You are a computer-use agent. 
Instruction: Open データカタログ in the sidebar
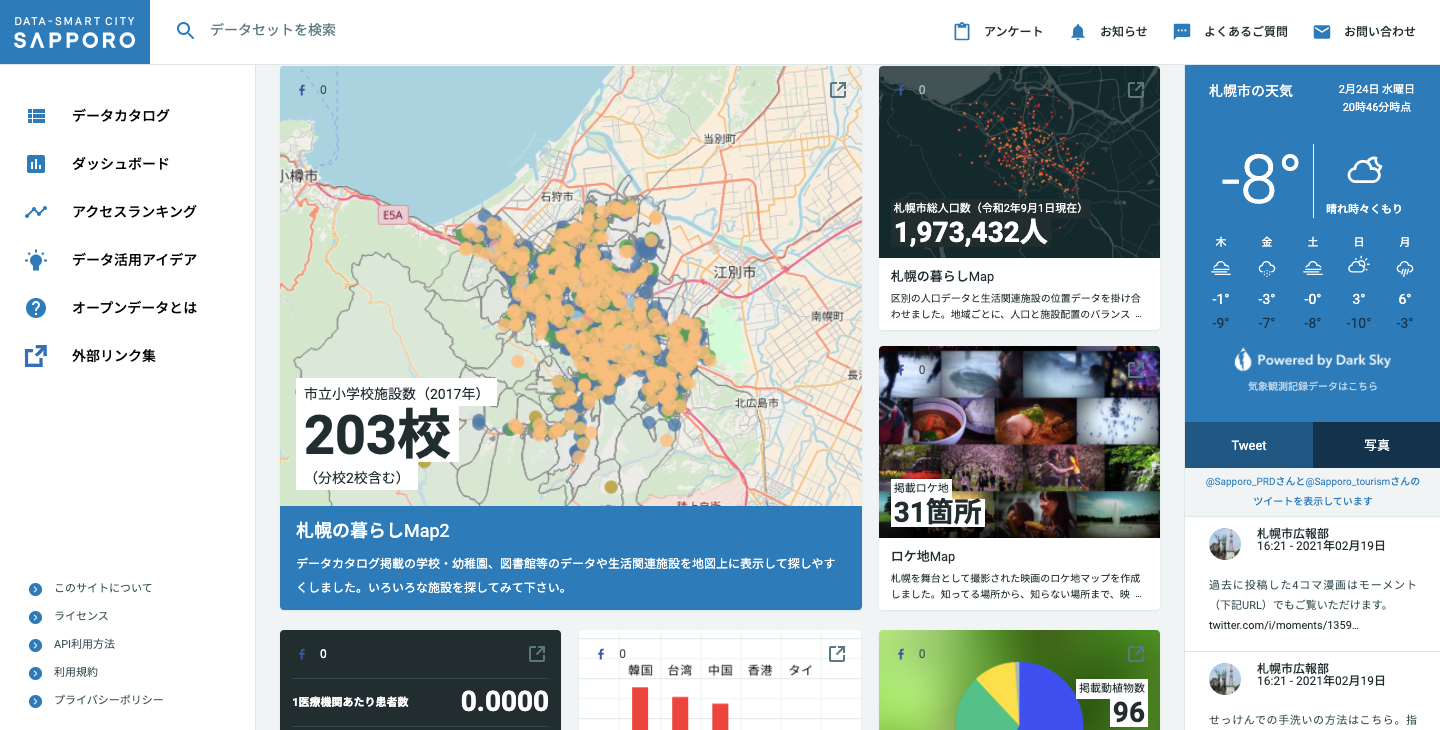pos(121,116)
